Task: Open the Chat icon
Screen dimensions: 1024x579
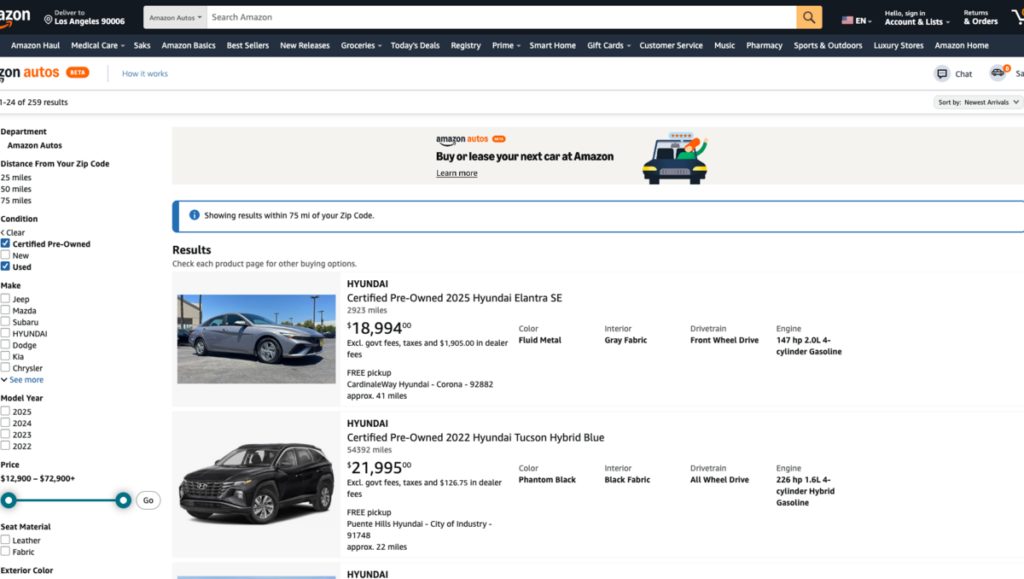Action: tap(942, 74)
